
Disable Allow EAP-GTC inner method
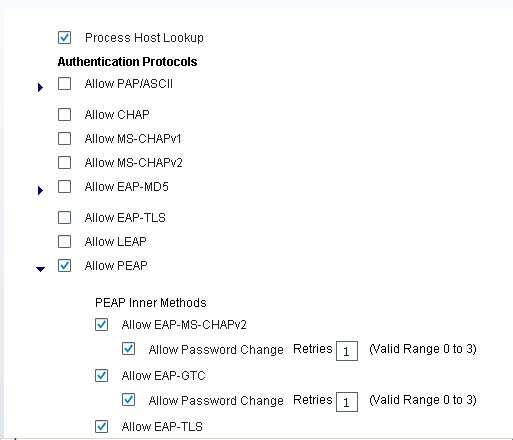coord(101,375)
